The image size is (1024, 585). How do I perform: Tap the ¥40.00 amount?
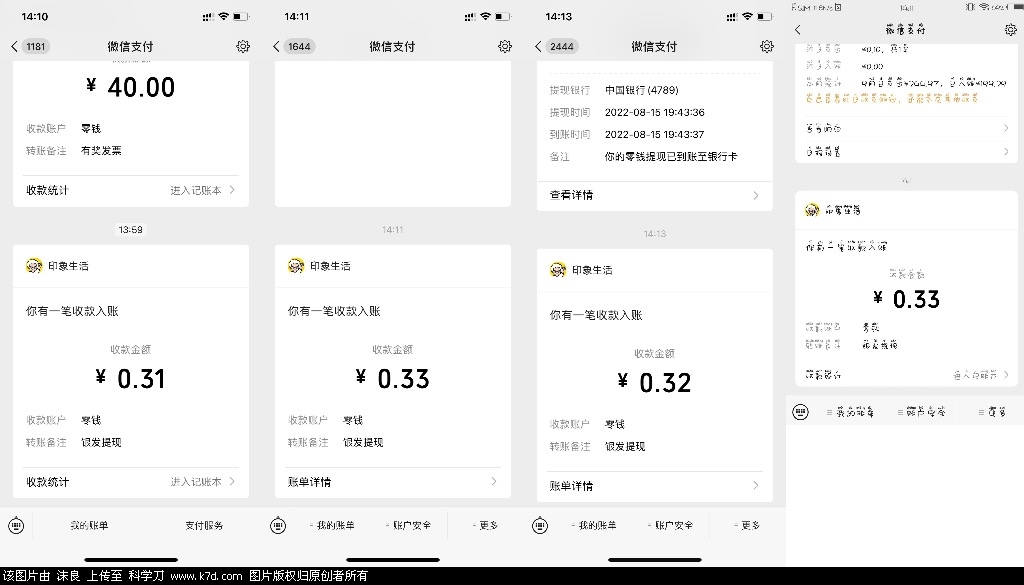[131, 87]
